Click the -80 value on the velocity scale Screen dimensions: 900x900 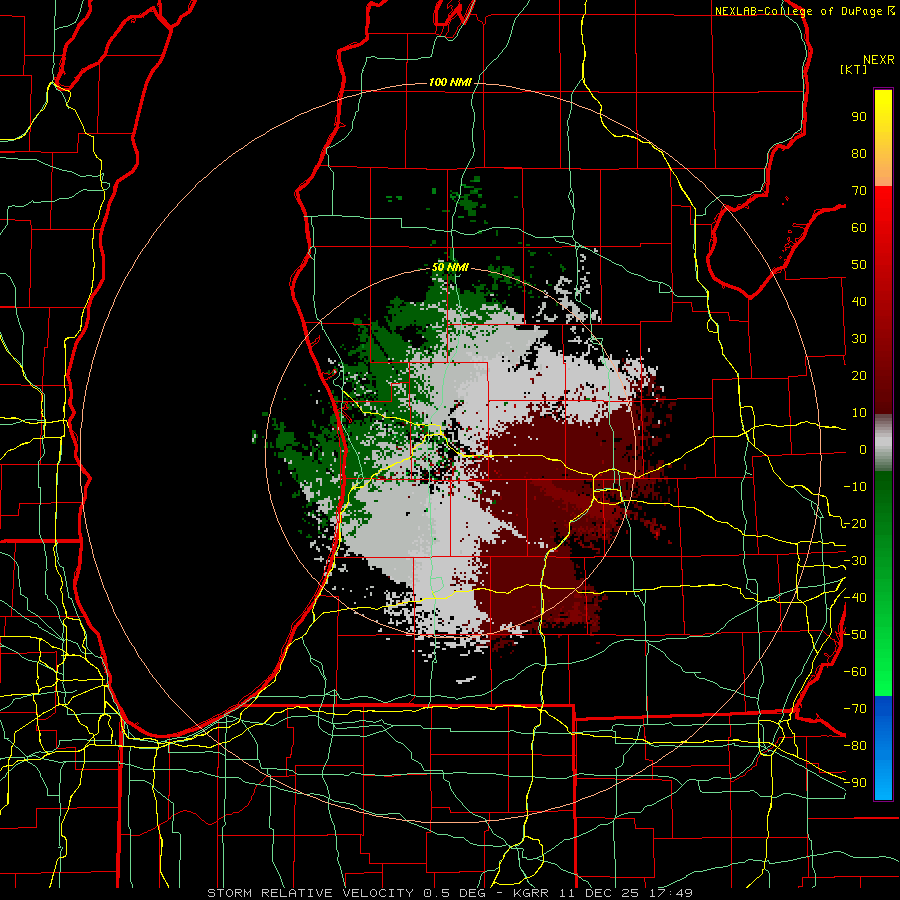coord(855,746)
